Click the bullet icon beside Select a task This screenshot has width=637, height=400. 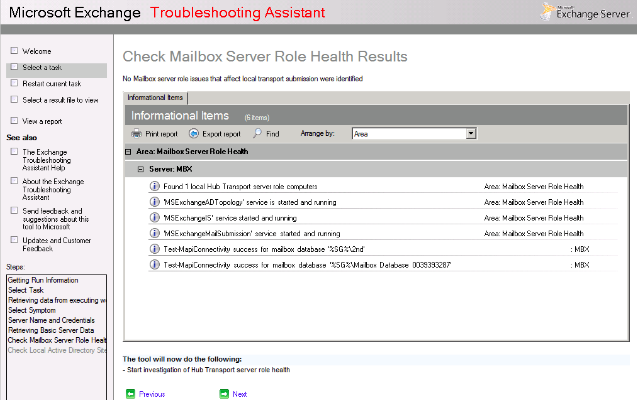tap(14, 67)
